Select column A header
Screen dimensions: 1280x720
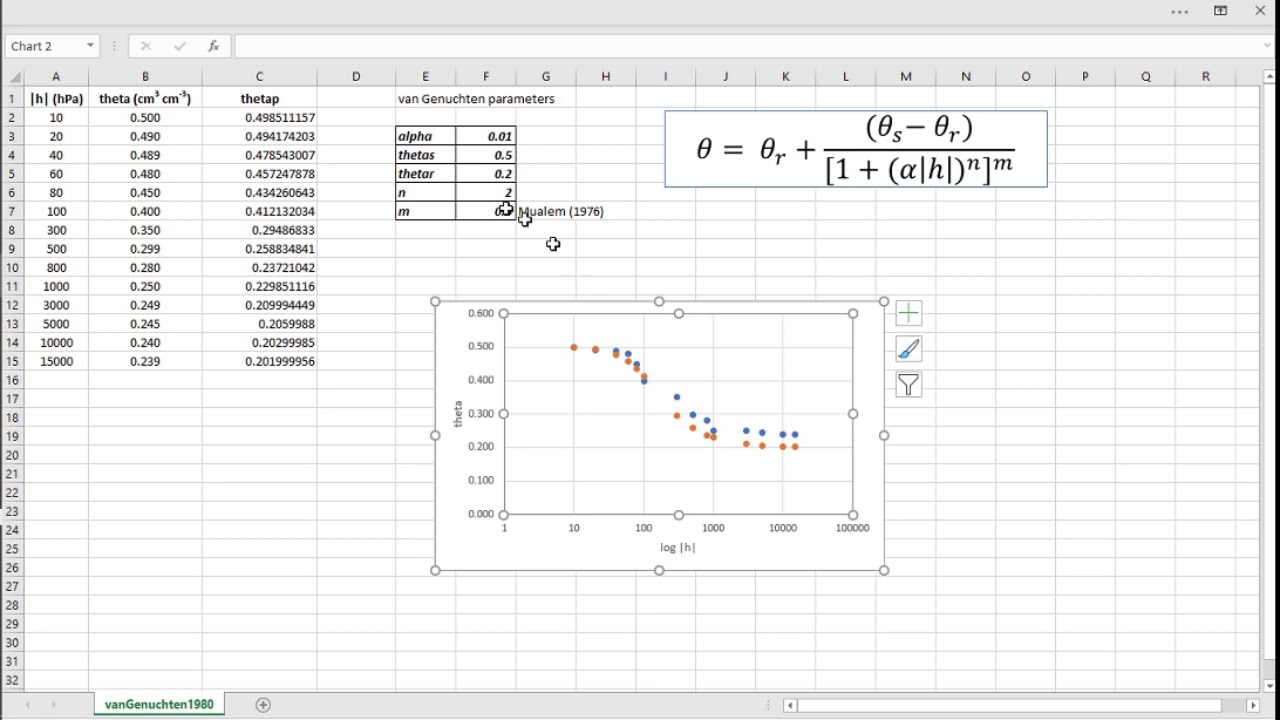[56, 76]
